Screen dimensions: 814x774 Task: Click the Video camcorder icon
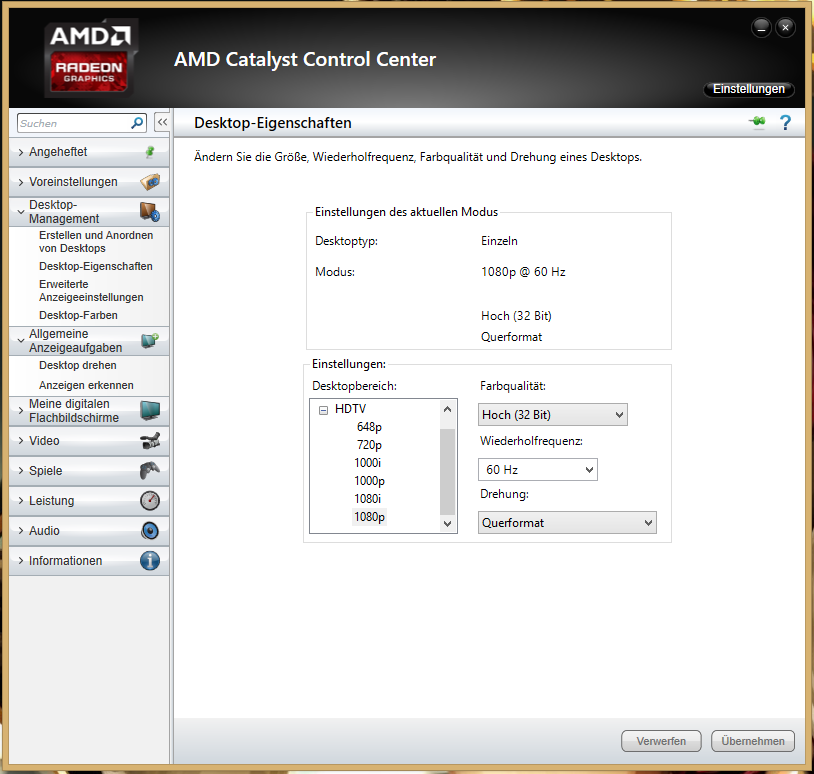click(x=150, y=441)
